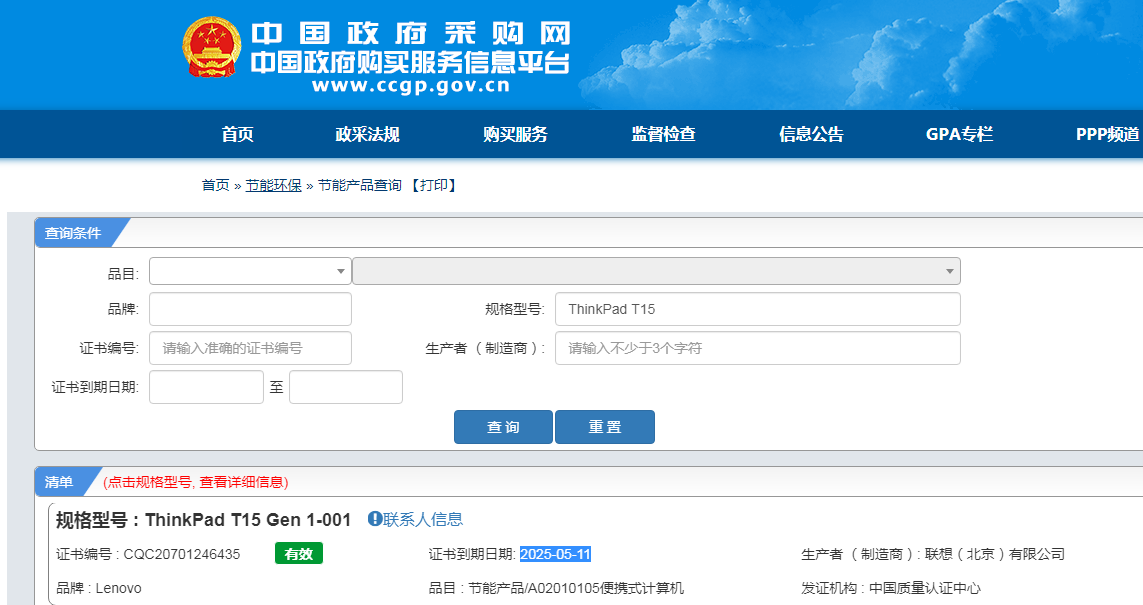Viewport: 1143px width, 605px height.
Task: Open the 监督检查 navigation item
Action: pos(663,134)
